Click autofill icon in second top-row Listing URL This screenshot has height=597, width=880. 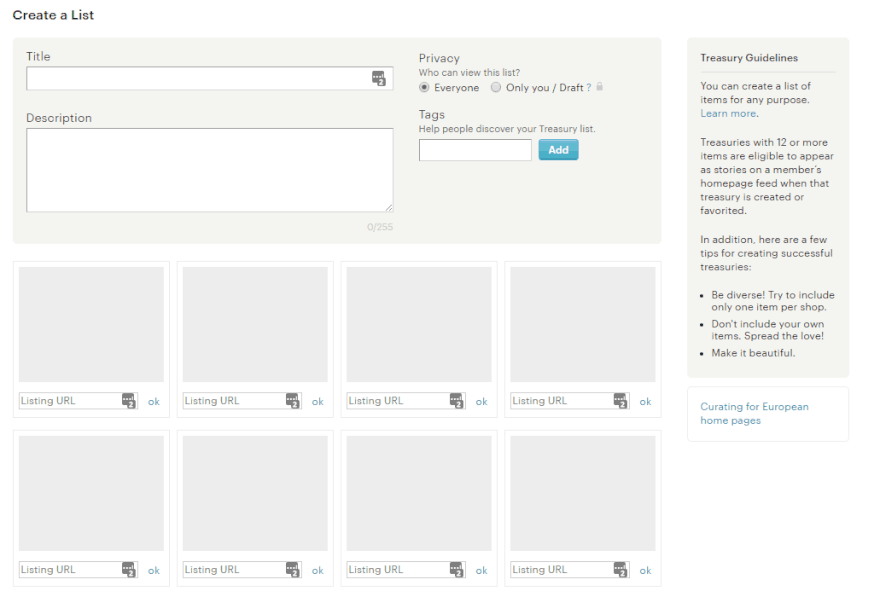click(x=293, y=401)
